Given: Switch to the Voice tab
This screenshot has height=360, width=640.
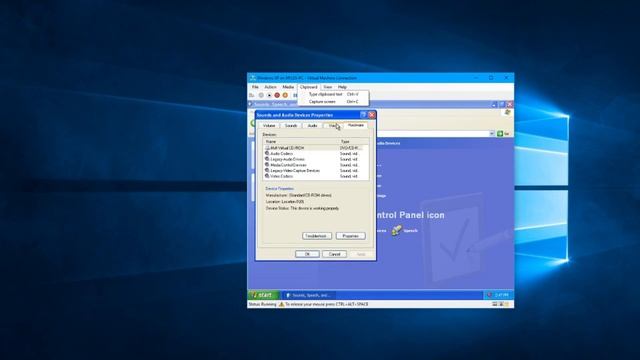Looking at the screenshot, I should [333, 126].
